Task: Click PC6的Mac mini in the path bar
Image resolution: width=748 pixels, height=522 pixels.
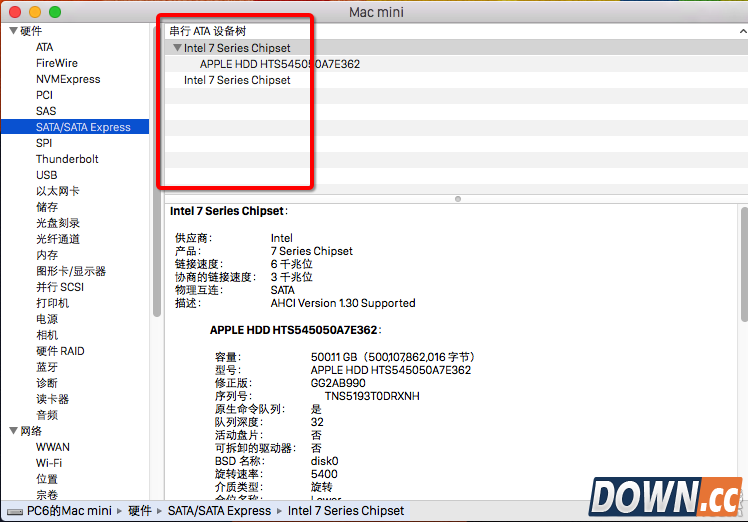Action: tap(69, 511)
